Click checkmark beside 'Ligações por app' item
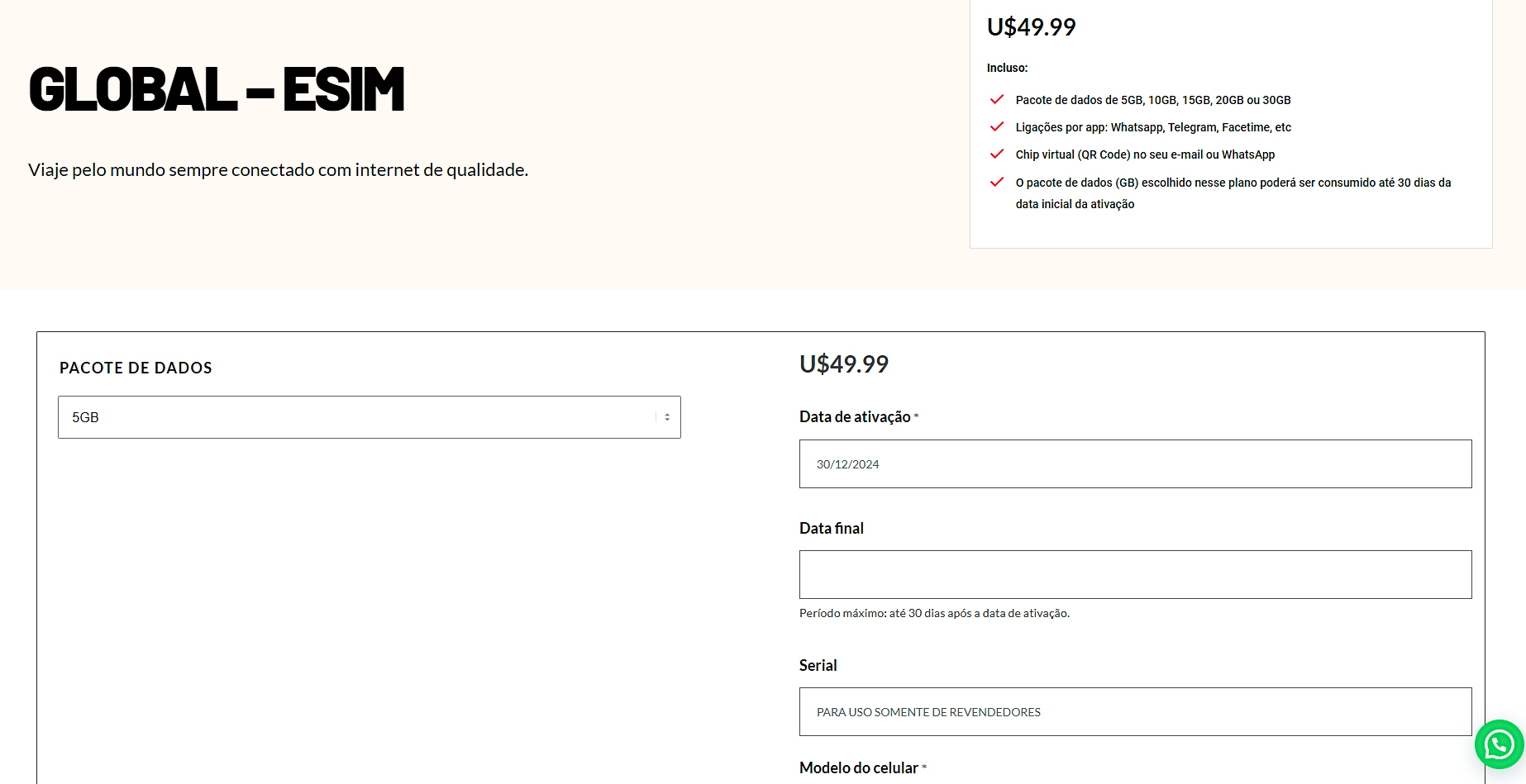 (x=997, y=126)
